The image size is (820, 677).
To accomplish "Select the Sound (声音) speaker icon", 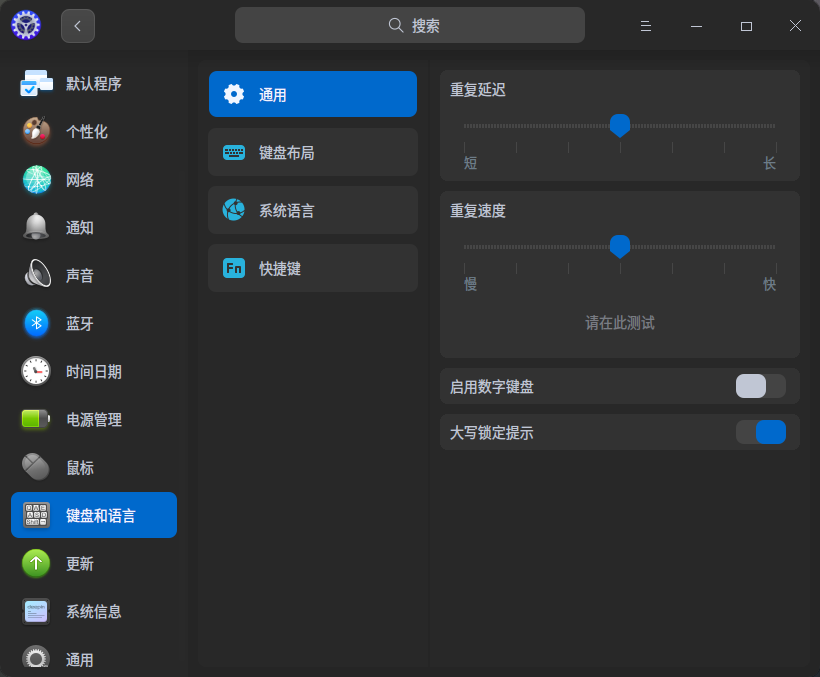I will point(37,275).
